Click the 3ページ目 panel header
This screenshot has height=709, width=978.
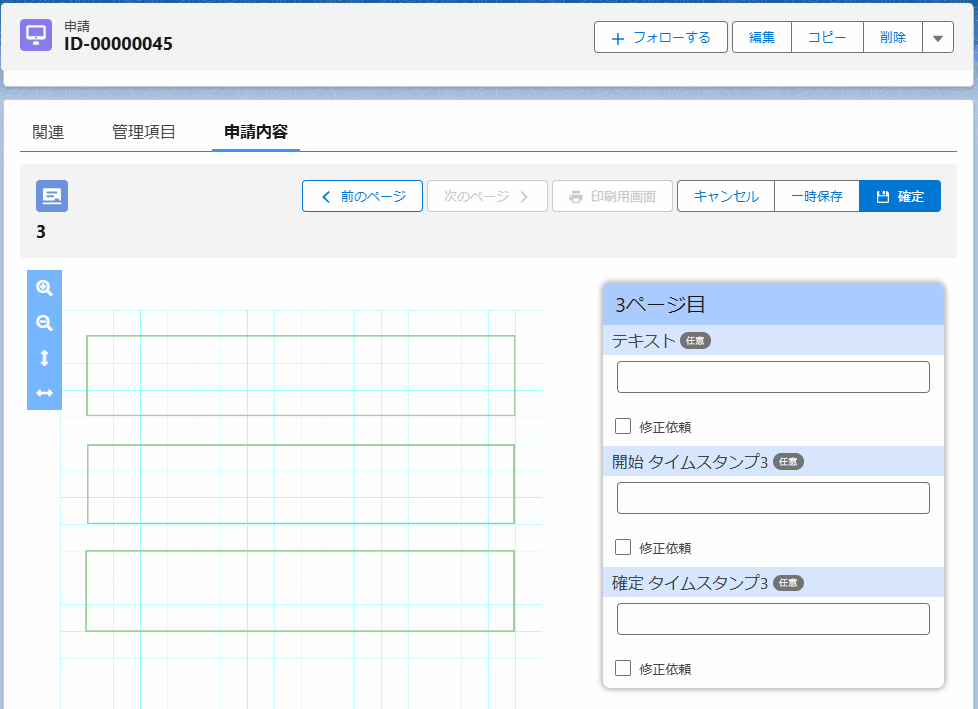773,304
